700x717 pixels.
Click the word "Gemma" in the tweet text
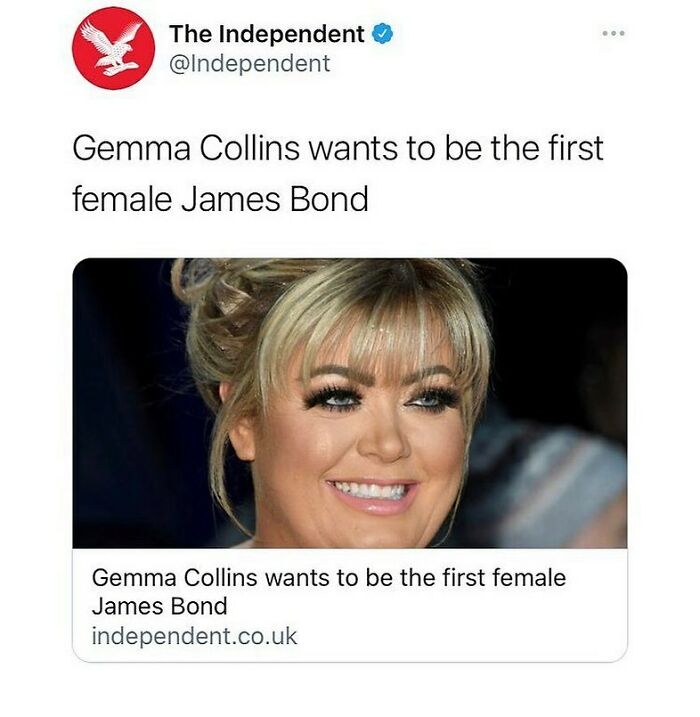tap(131, 149)
